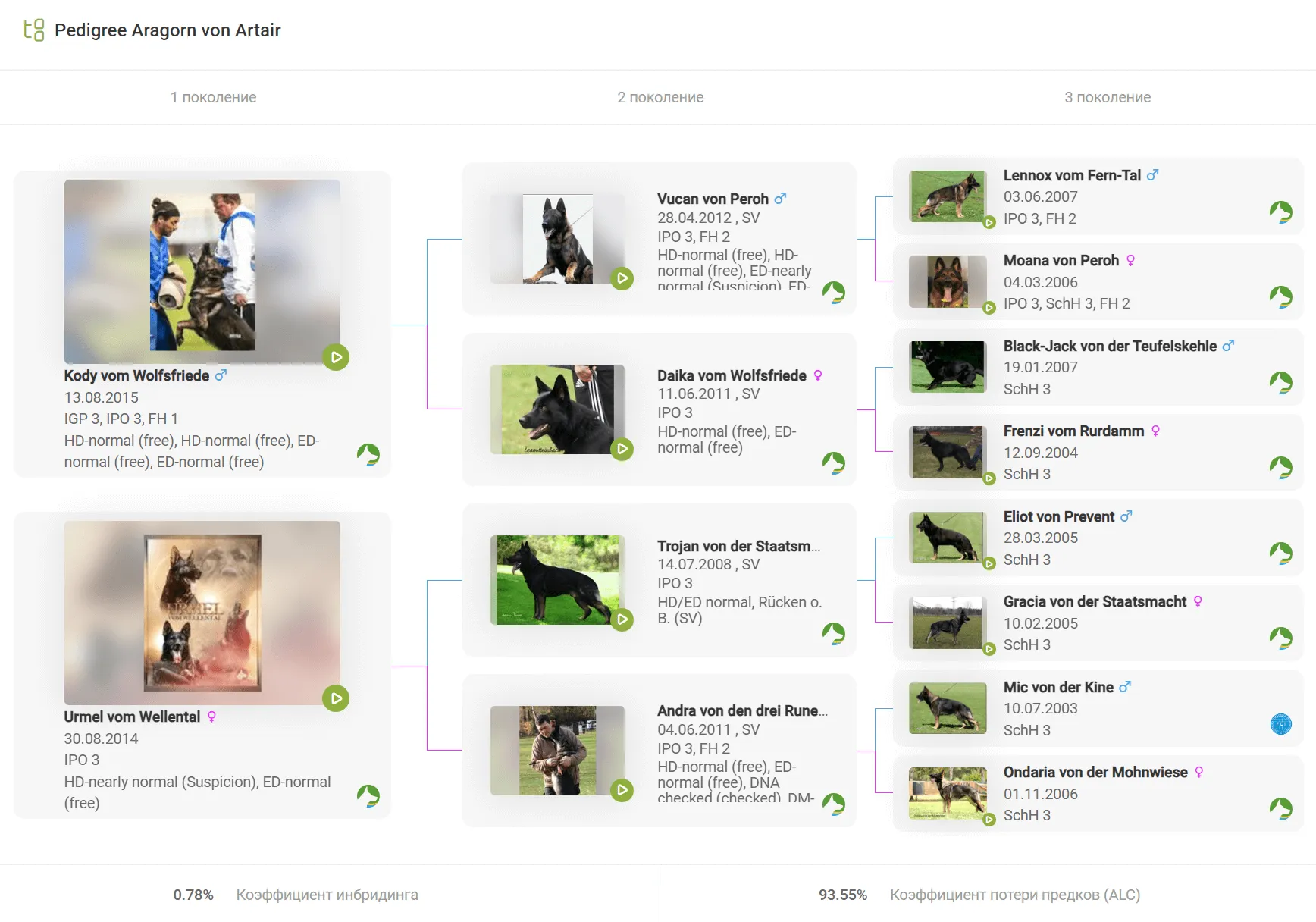Click the play icon on Vucan von Peroh photo
This screenshot has width=1316, height=922.
point(622,278)
